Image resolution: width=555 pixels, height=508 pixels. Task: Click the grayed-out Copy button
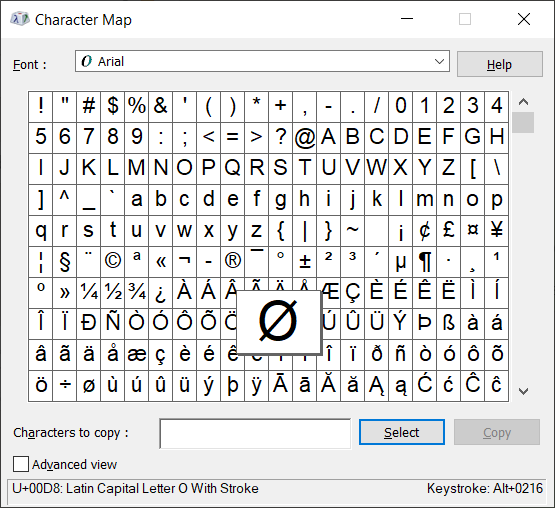(497, 432)
